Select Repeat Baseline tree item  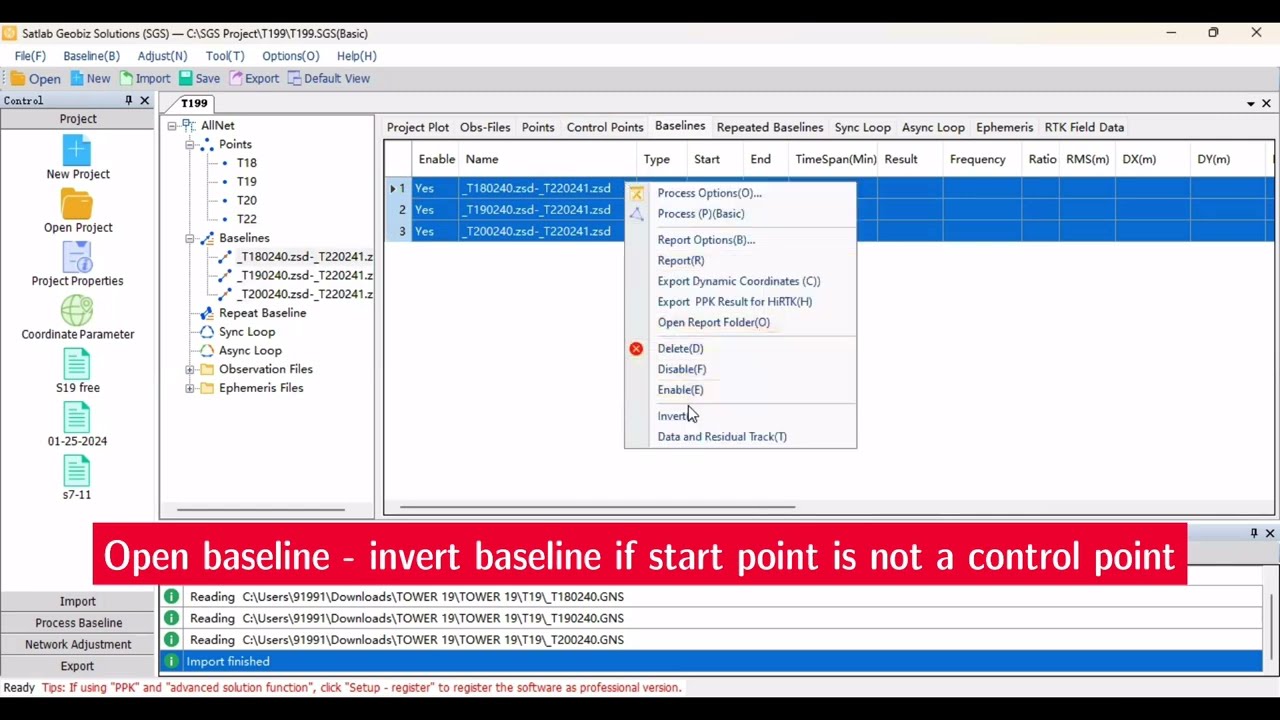262,313
